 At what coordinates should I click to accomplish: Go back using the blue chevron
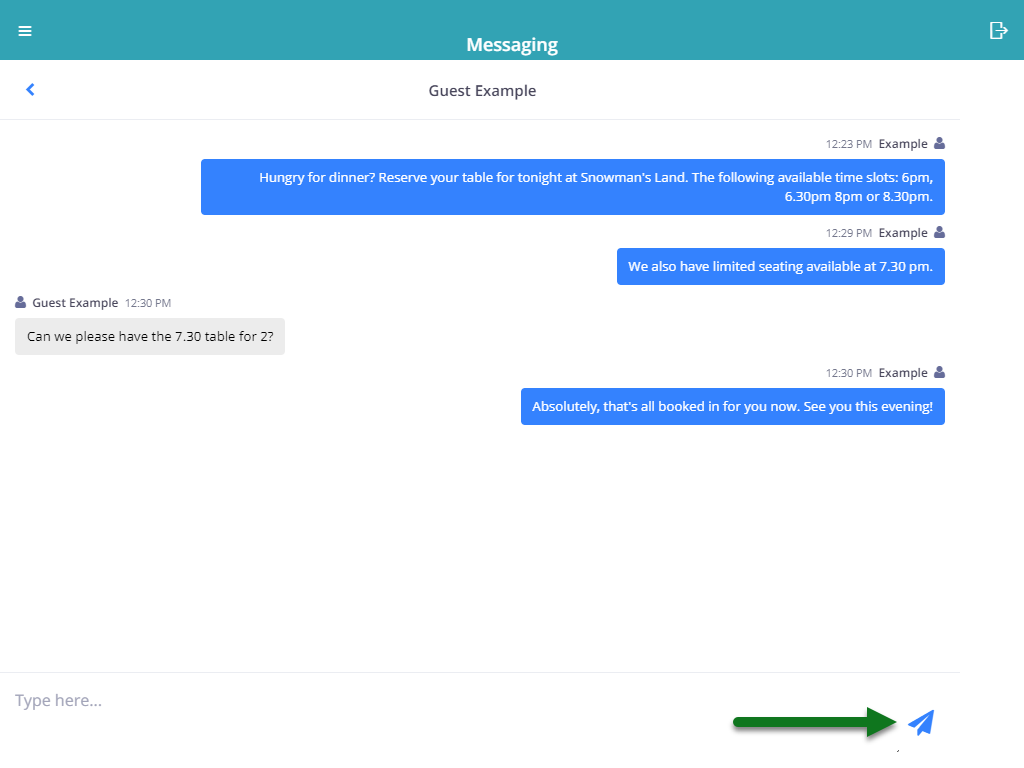(30, 89)
